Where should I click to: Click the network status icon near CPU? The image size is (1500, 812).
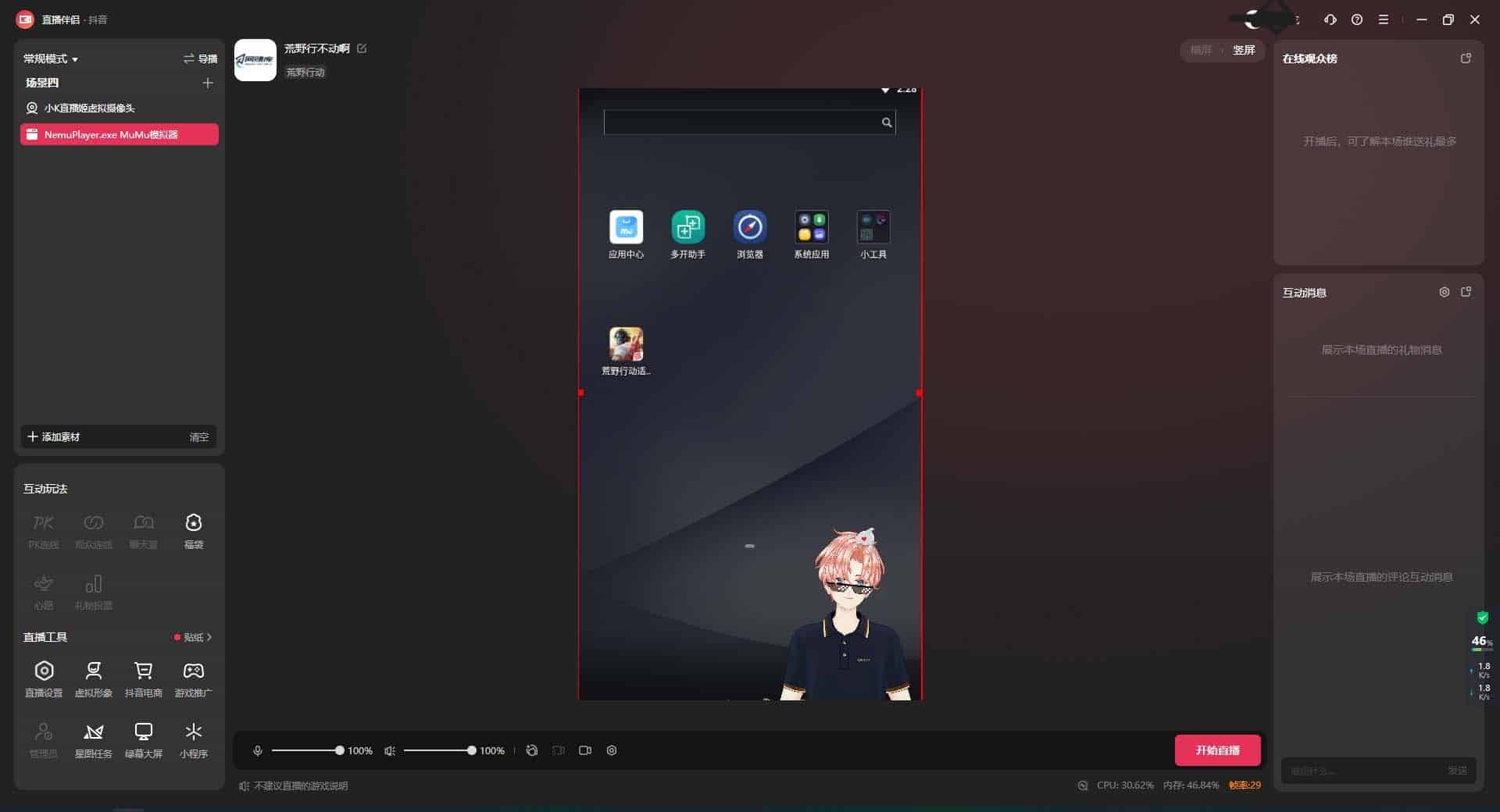click(1082, 785)
